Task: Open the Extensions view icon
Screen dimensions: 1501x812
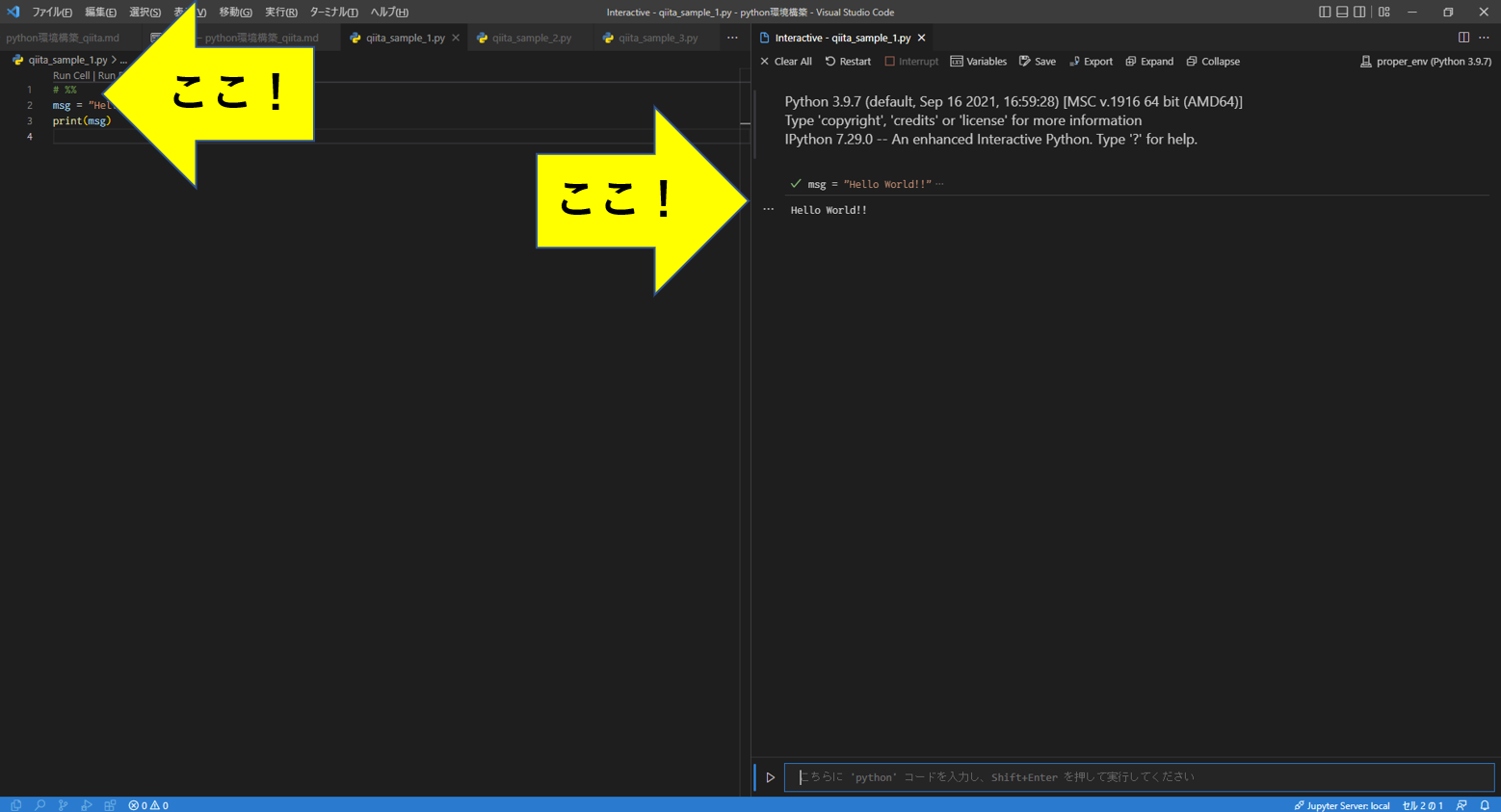Action: pyautogui.click(x=110, y=804)
